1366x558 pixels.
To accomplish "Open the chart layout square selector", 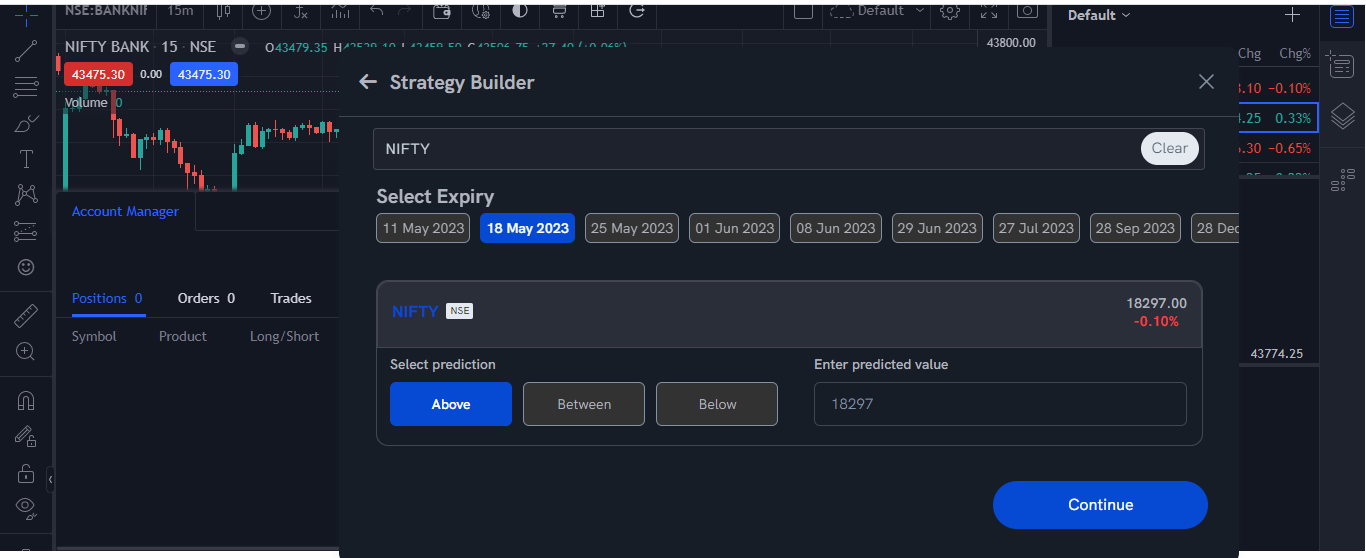I will coord(803,12).
